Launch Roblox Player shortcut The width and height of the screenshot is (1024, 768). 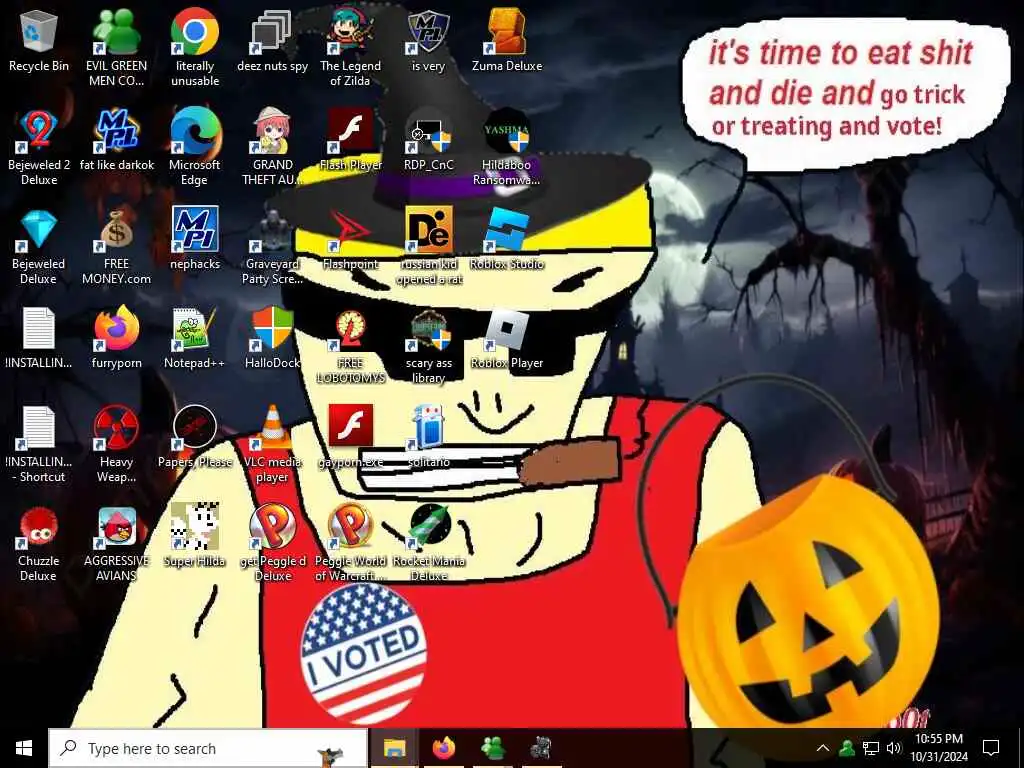pos(507,338)
